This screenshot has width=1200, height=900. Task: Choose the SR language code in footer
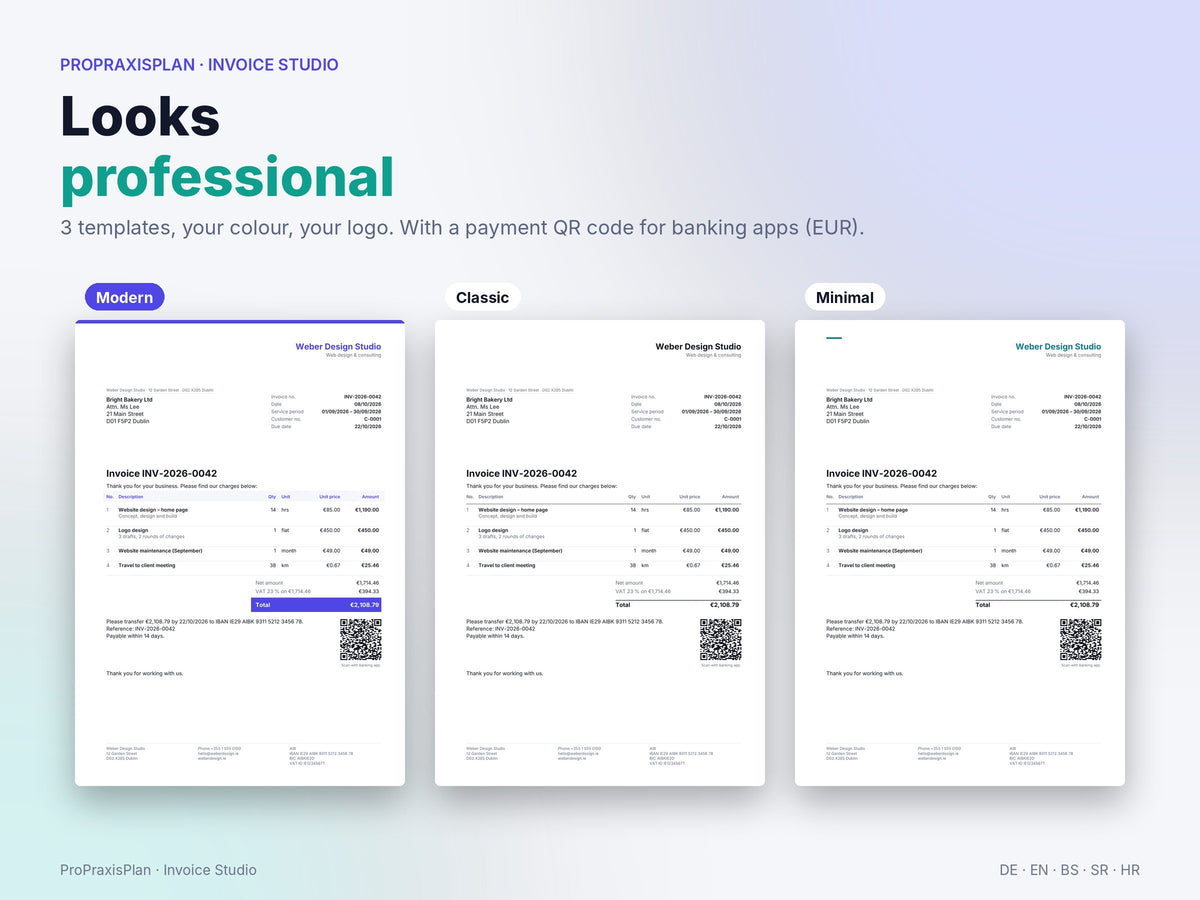click(x=1100, y=870)
